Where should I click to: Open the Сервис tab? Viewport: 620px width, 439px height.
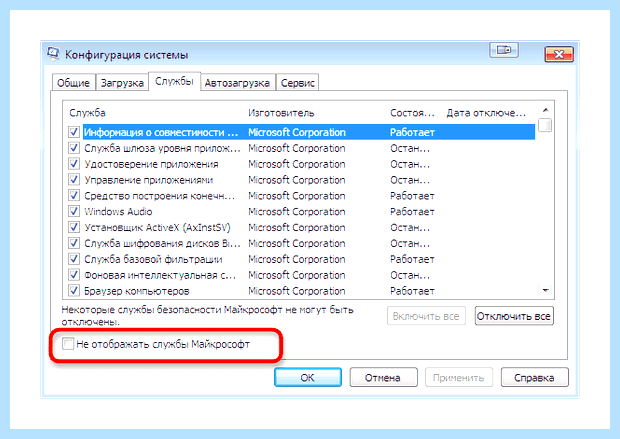tap(297, 83)
